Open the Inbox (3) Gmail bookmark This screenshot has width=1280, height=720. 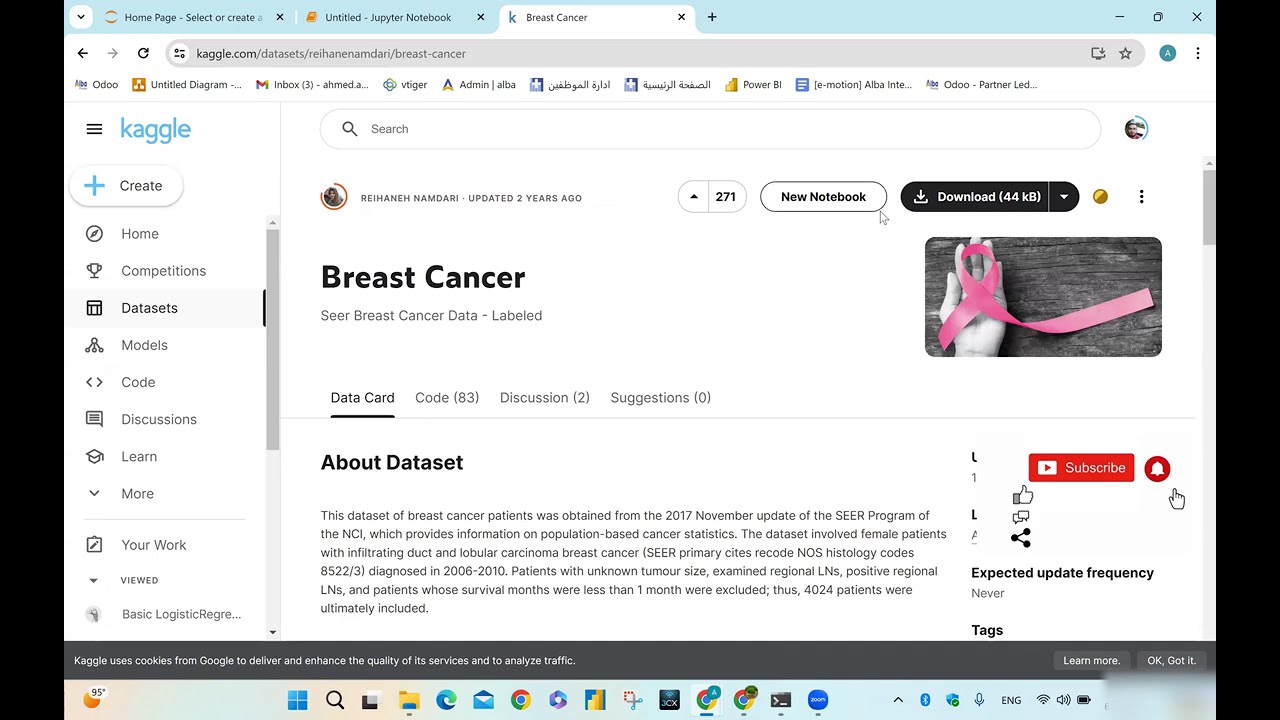(x=312, y=85)
